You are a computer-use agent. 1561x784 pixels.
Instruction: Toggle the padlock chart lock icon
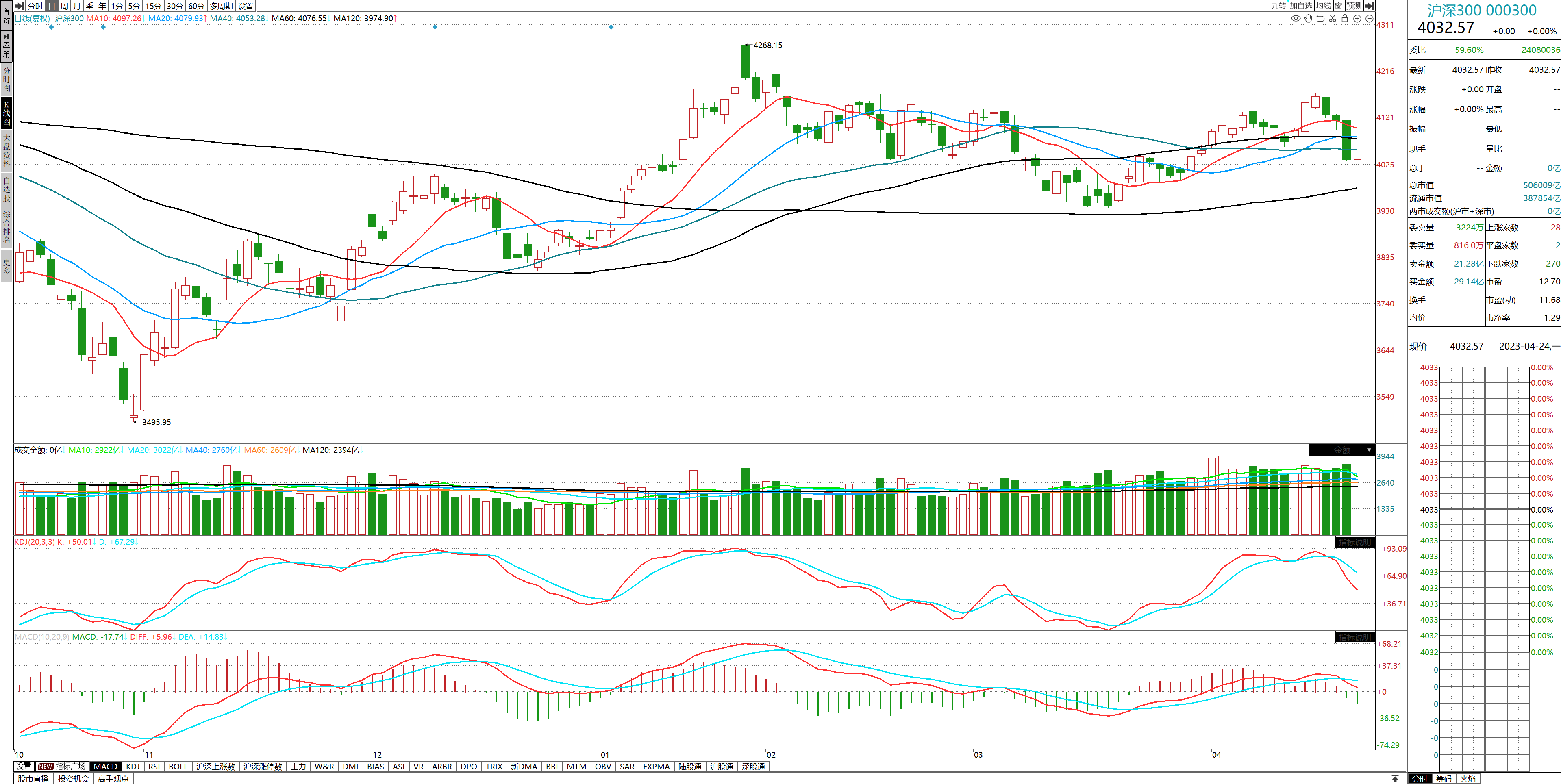(1345, 18)
